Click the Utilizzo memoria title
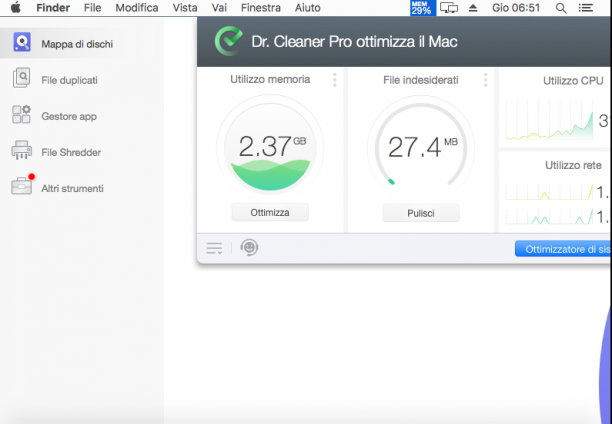Viewport: 612px width, 424px height. pos(270,79)
